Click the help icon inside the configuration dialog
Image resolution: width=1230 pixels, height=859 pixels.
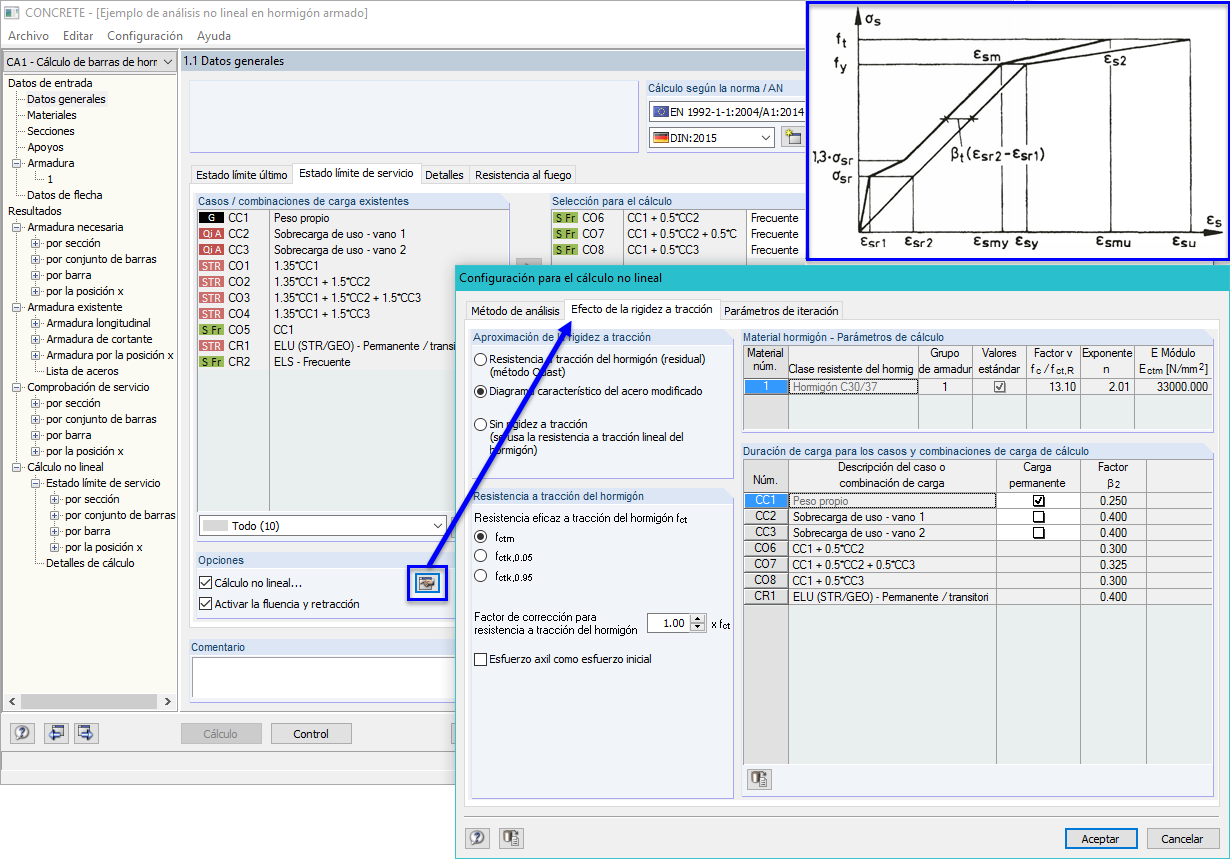477,838
